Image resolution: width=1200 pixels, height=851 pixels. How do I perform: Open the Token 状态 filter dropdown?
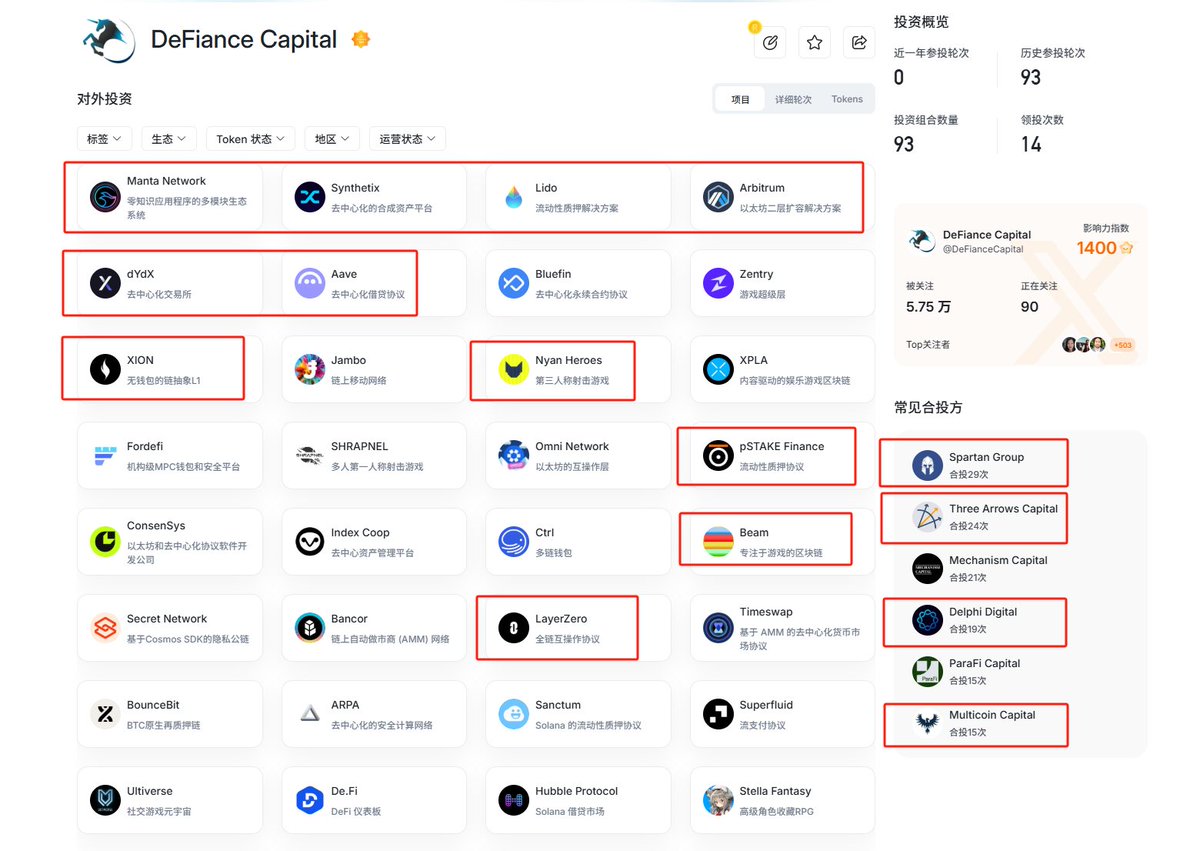click(x=250, y=139)
